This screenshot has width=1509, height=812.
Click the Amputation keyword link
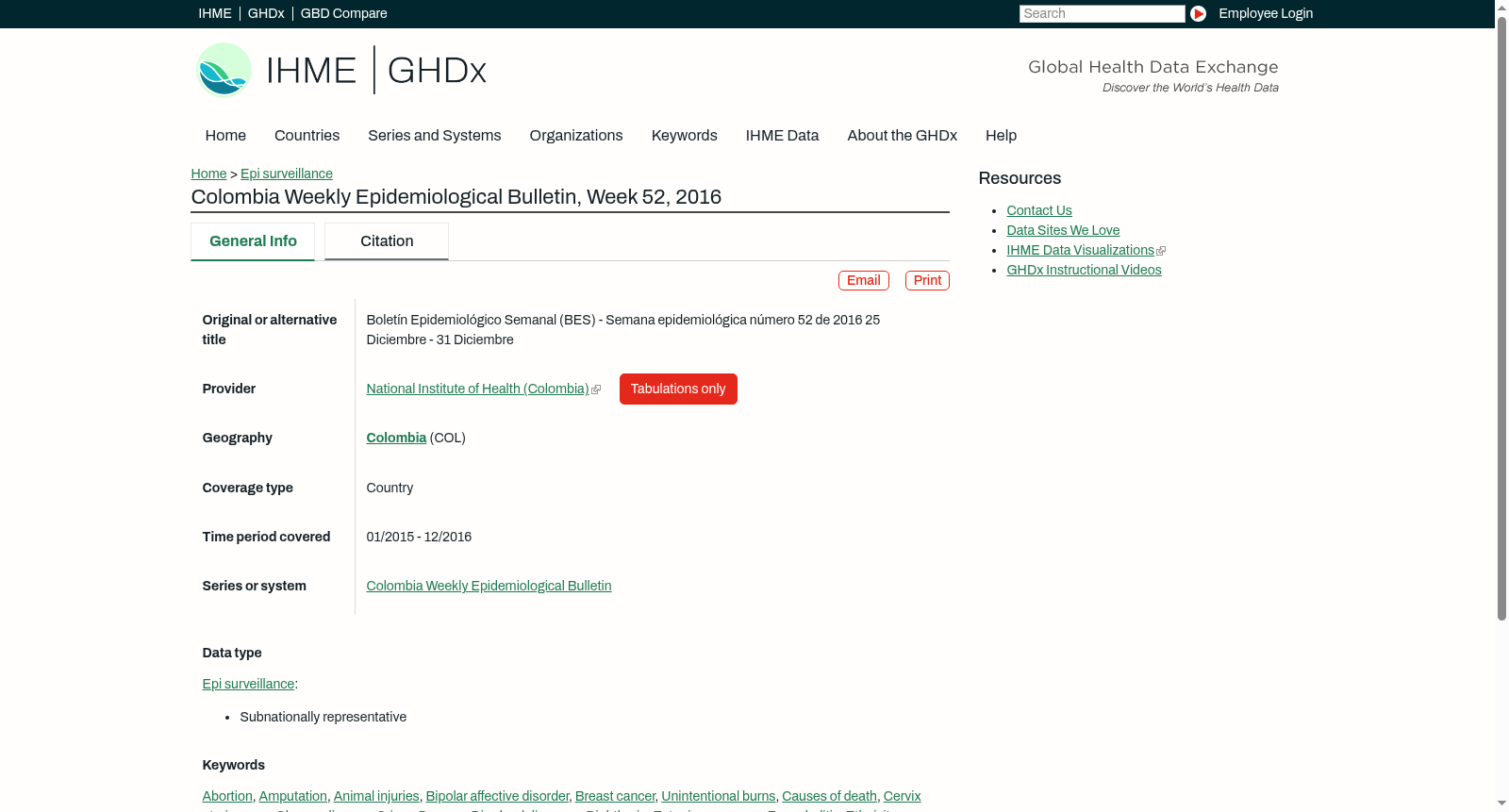(293, 796)
